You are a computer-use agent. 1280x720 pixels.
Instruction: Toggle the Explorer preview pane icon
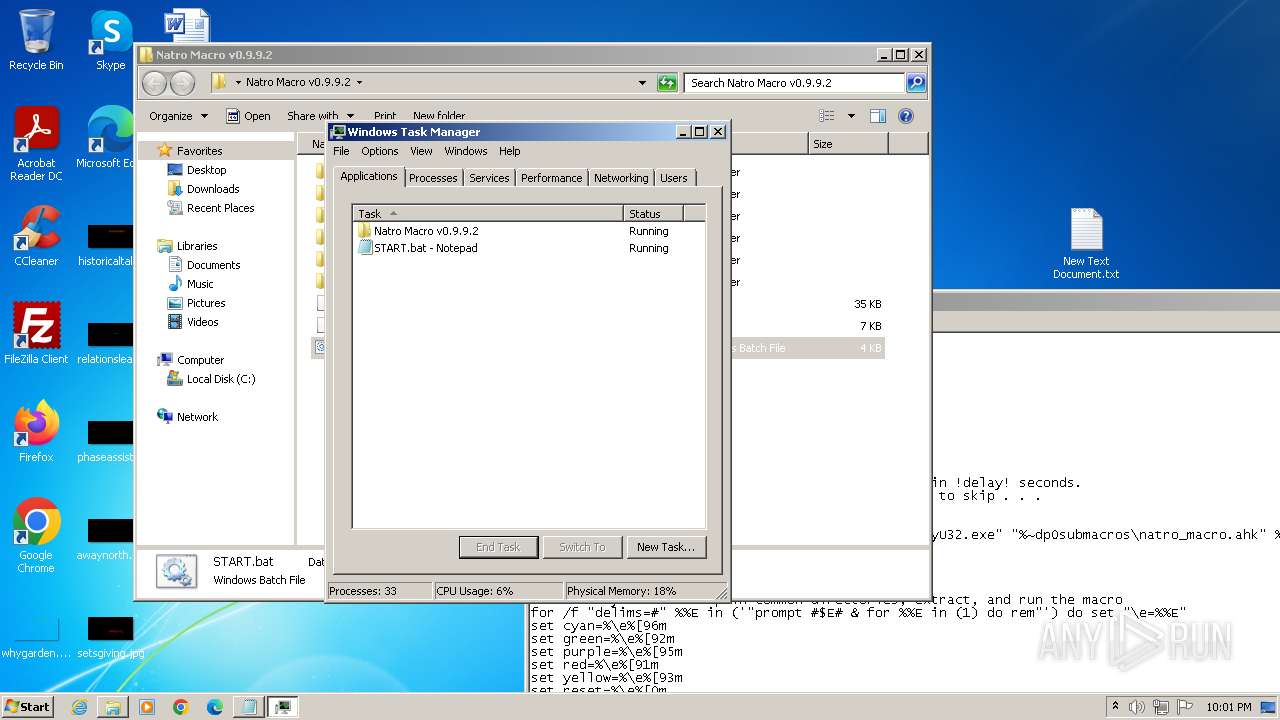click(x=877, y=116)
